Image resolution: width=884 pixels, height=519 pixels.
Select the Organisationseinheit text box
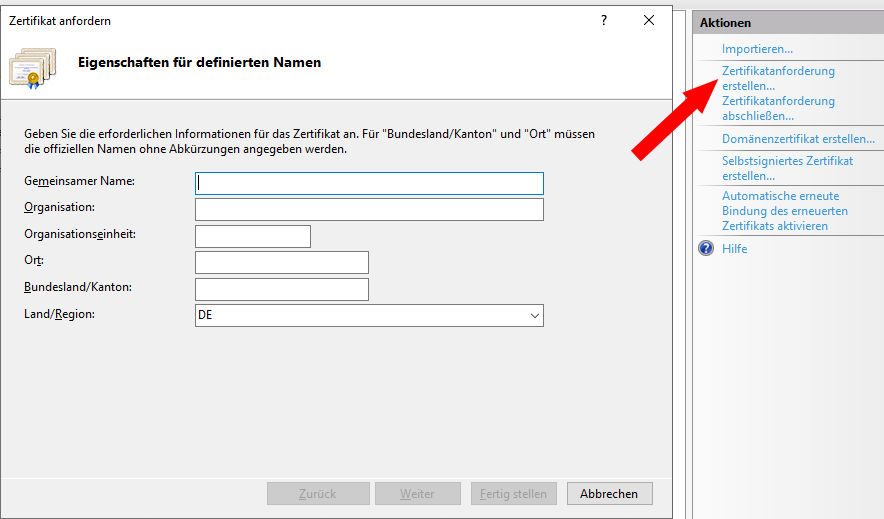click(253, 236)
